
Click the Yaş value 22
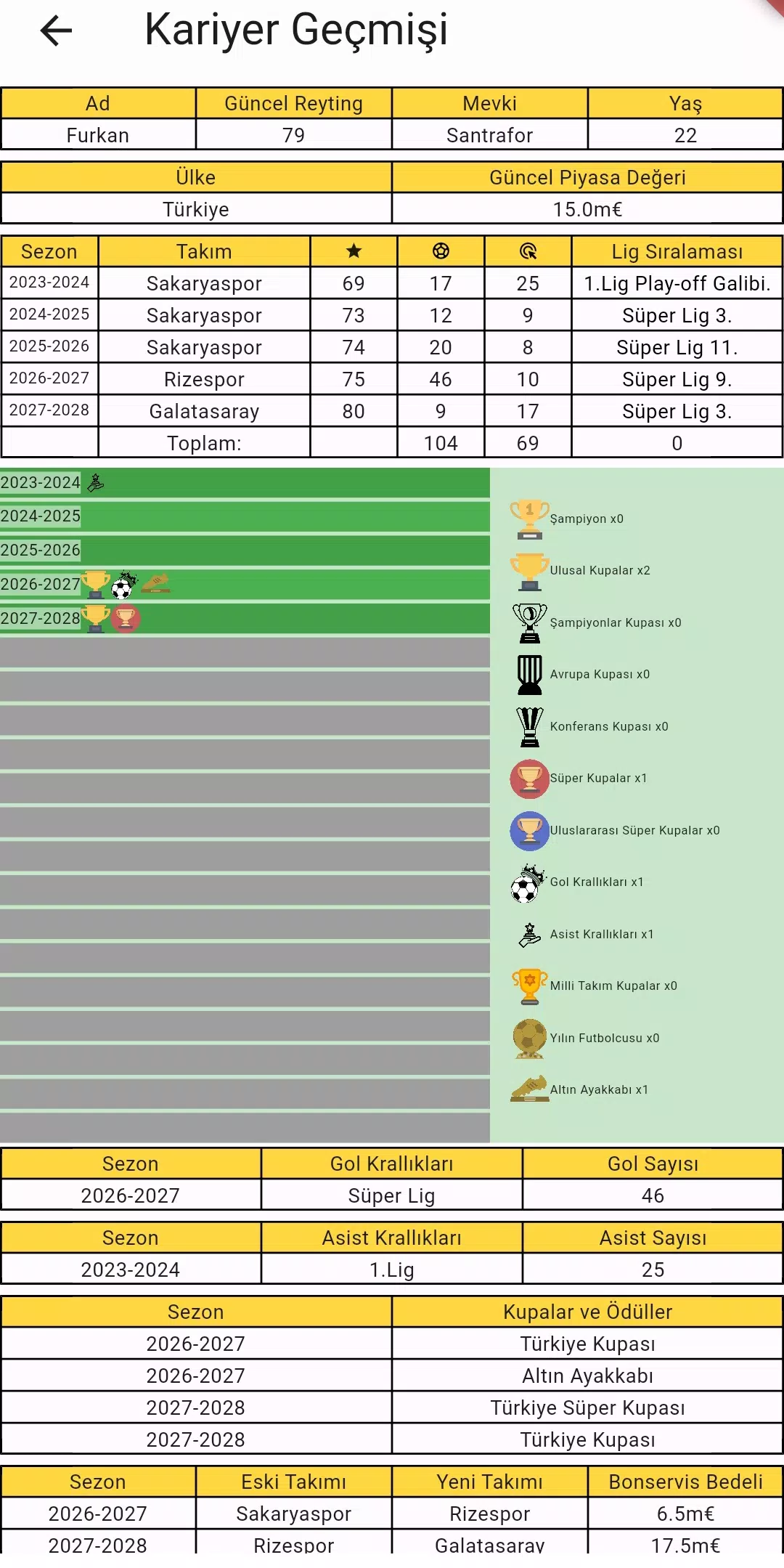coord(685,136)
